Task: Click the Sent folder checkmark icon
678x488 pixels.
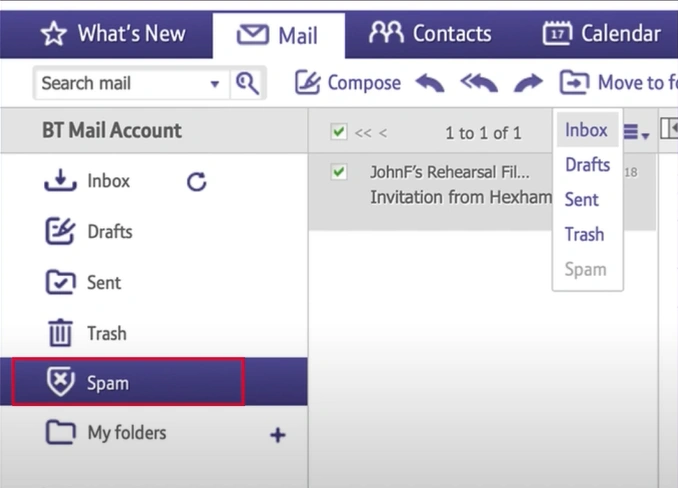Action: tap(61, 282)
